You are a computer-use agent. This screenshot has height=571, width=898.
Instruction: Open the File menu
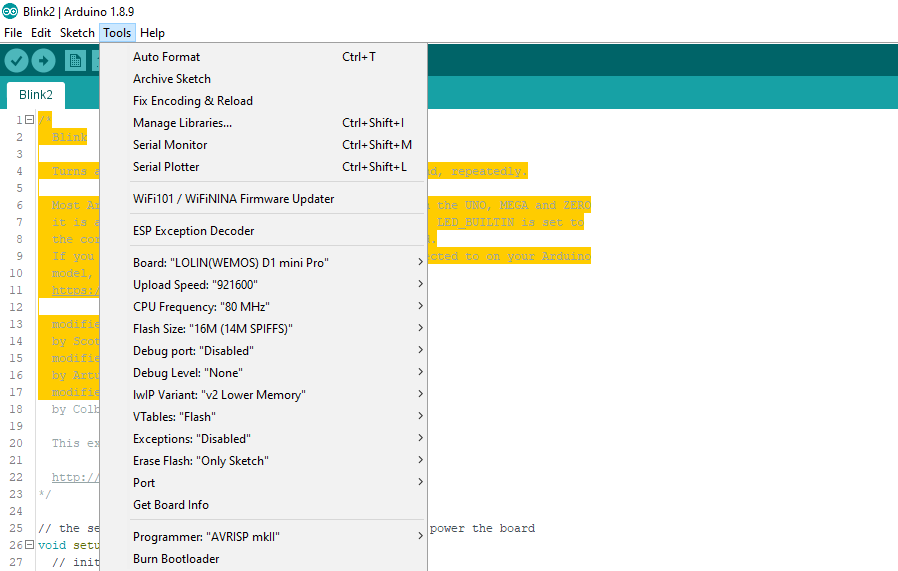(x=13, y=33)
